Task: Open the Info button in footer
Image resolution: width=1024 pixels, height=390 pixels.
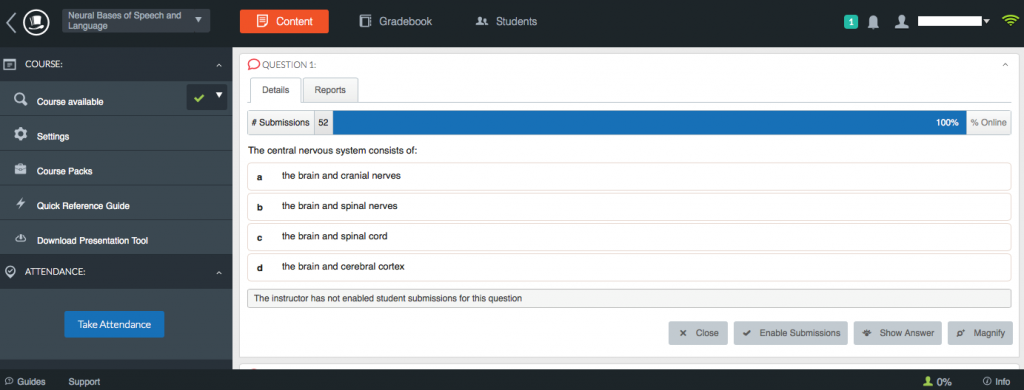Action: pos(996,382)
